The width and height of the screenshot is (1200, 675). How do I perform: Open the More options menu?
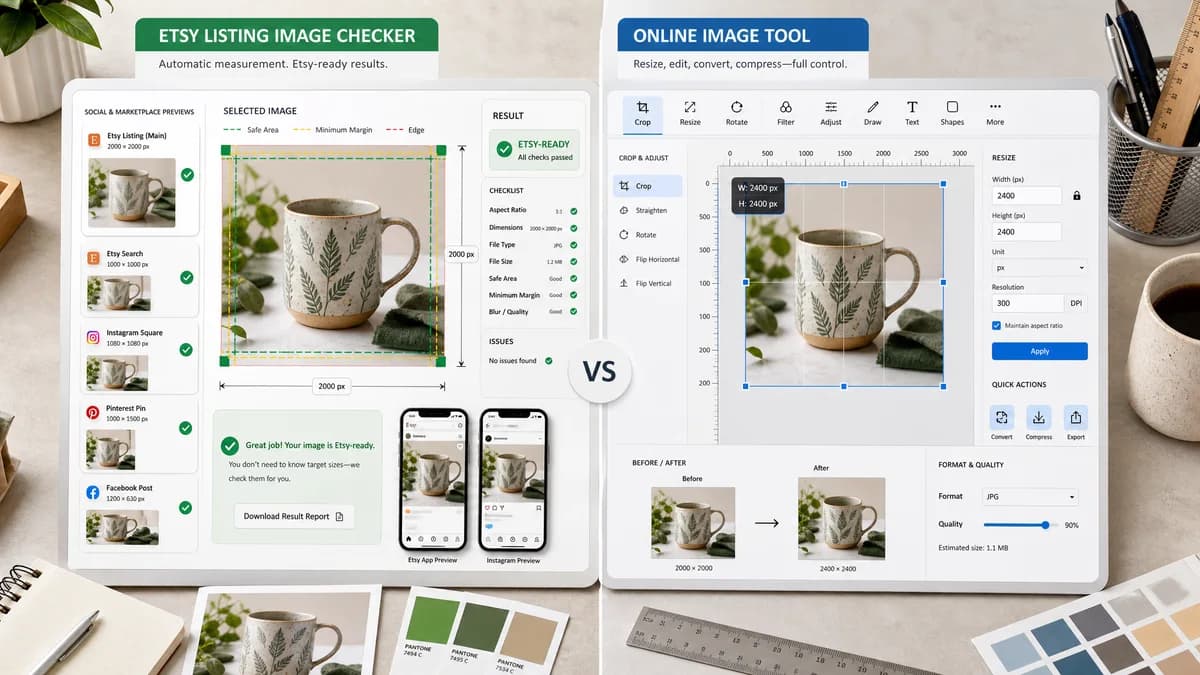point(995,113)
